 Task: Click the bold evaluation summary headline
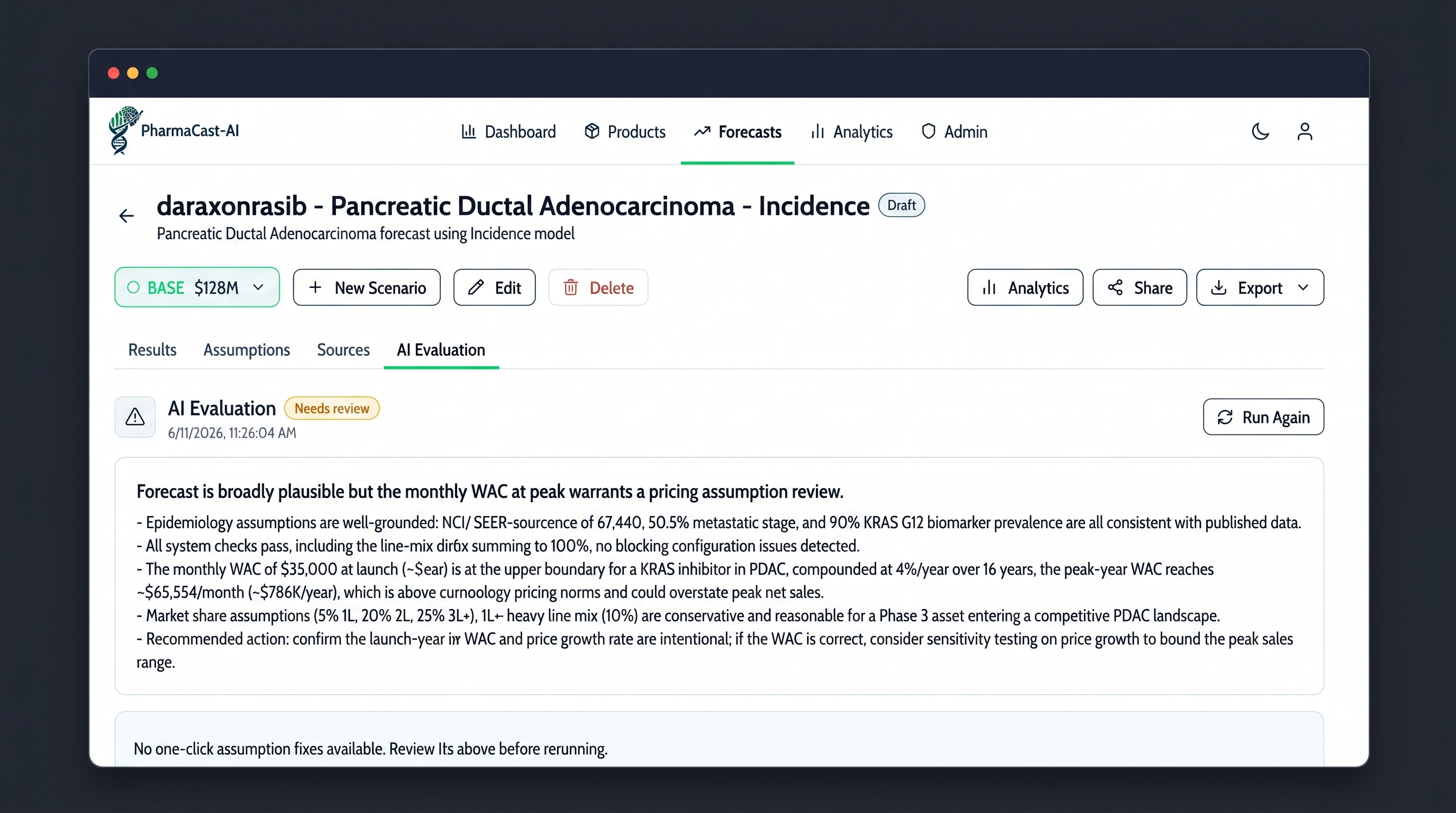[x=489, y=491]
